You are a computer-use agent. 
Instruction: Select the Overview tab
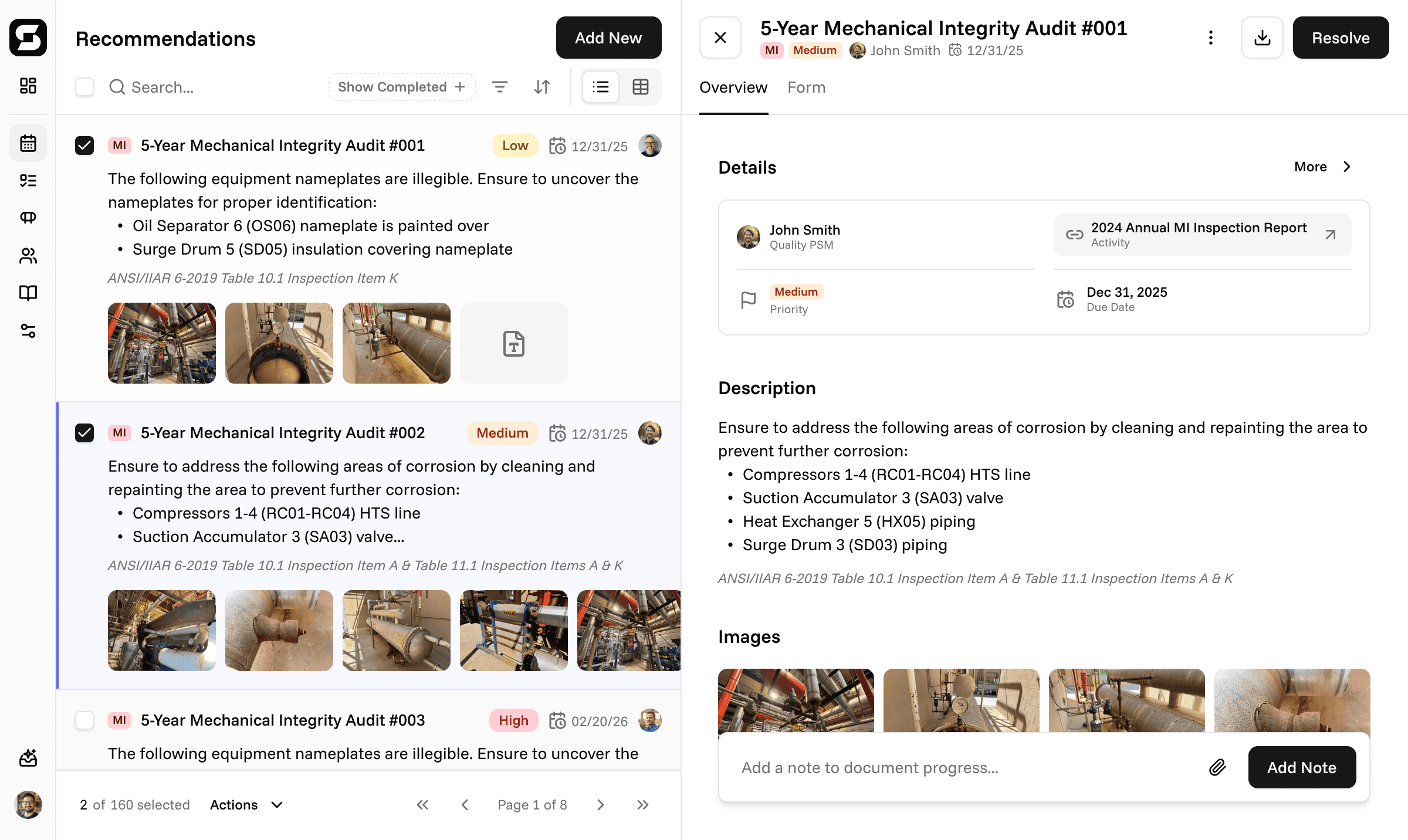[733, 87]
